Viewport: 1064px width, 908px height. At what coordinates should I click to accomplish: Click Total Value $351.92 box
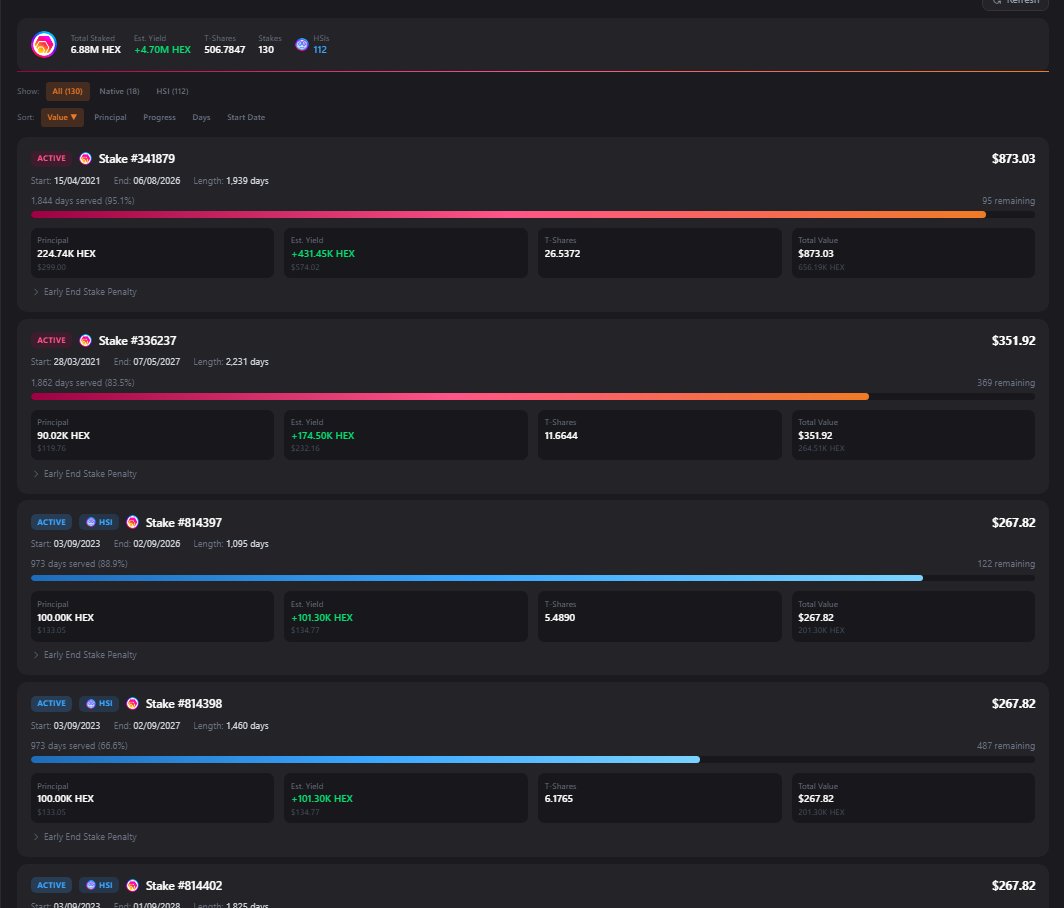[x=913, y=435]
